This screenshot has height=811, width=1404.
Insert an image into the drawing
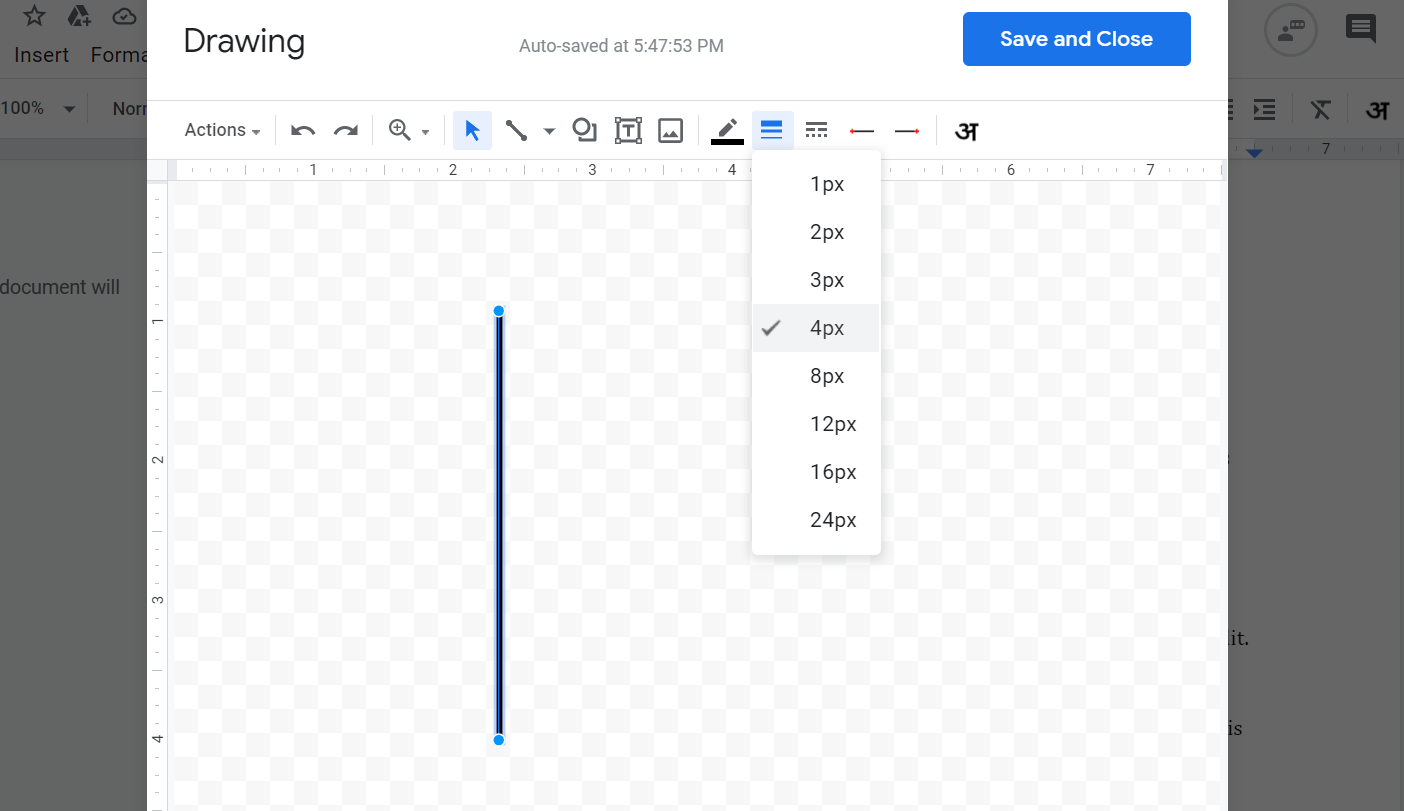click(x=670, y=130)
